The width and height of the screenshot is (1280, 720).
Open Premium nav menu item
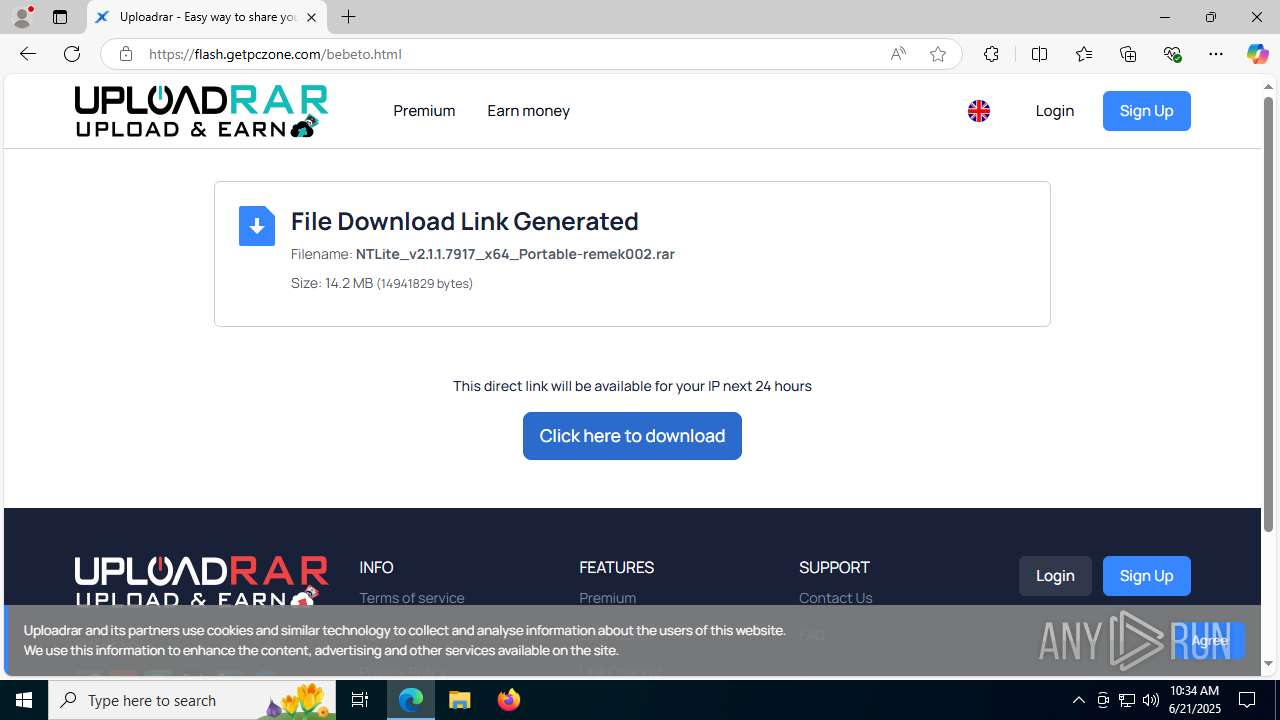(424, 111)
